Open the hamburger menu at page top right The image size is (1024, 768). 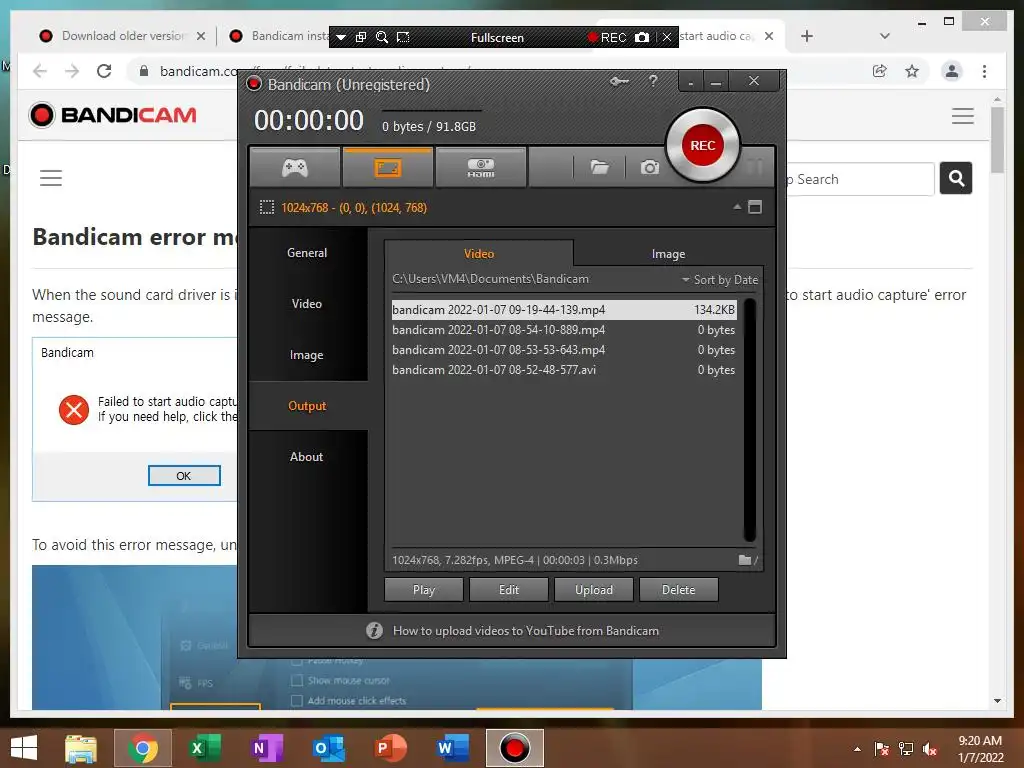963,116
